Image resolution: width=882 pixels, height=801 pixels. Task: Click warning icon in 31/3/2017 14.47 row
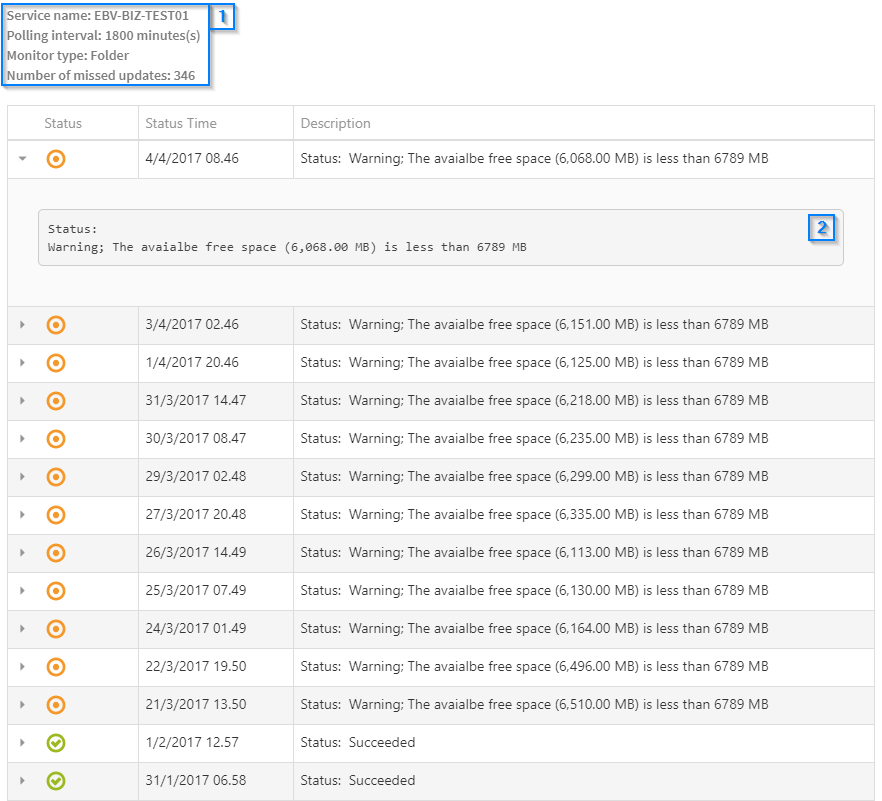pos(56,401)
